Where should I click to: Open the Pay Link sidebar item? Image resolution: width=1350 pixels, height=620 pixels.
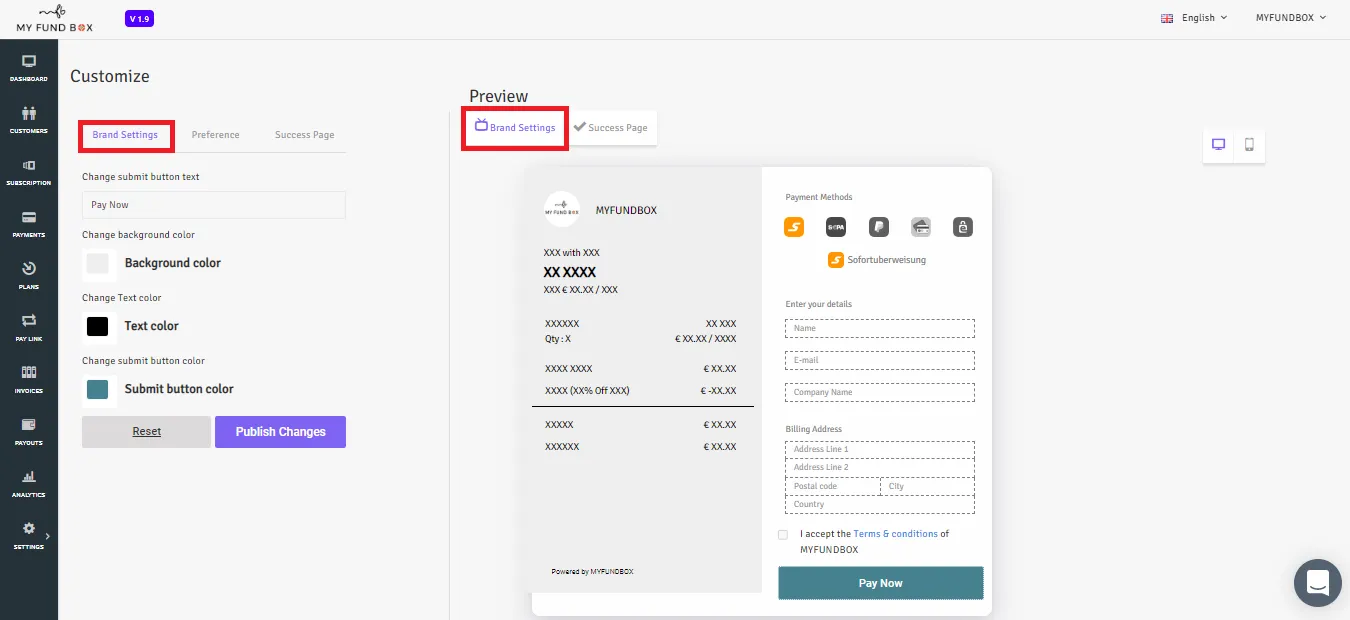29,327
